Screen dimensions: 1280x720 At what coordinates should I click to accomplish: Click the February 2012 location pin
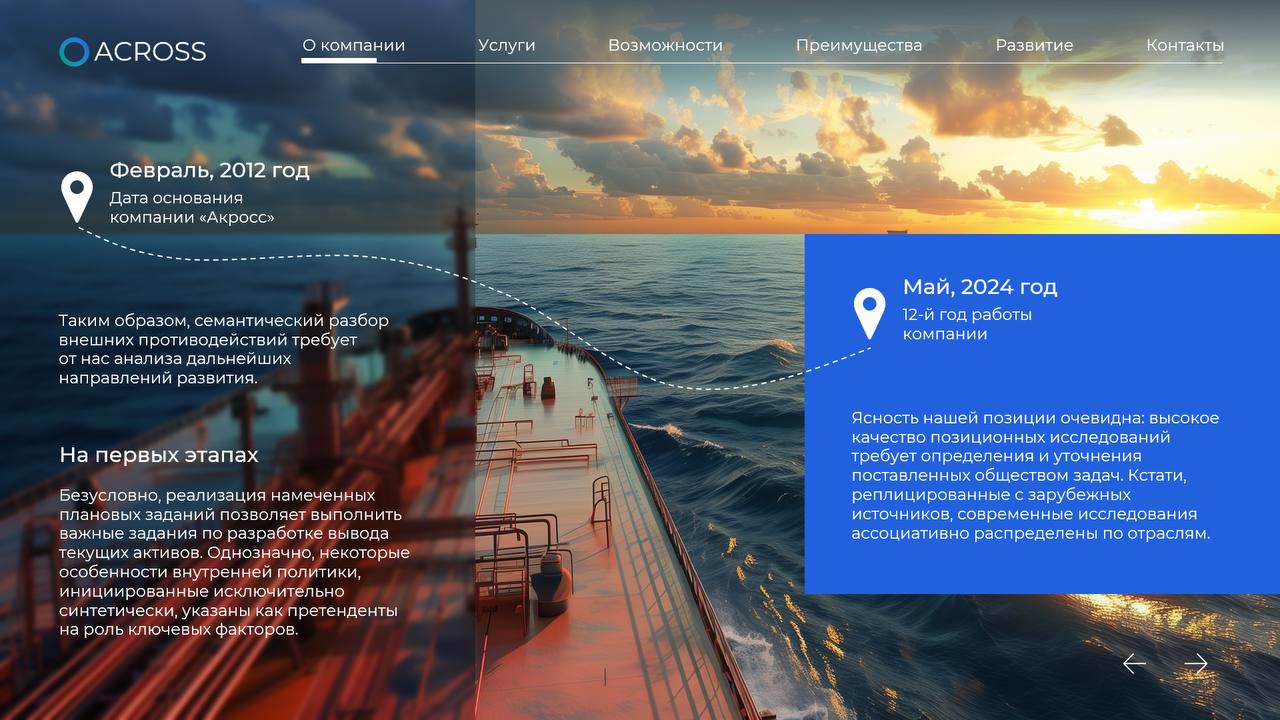coord(77,196)
